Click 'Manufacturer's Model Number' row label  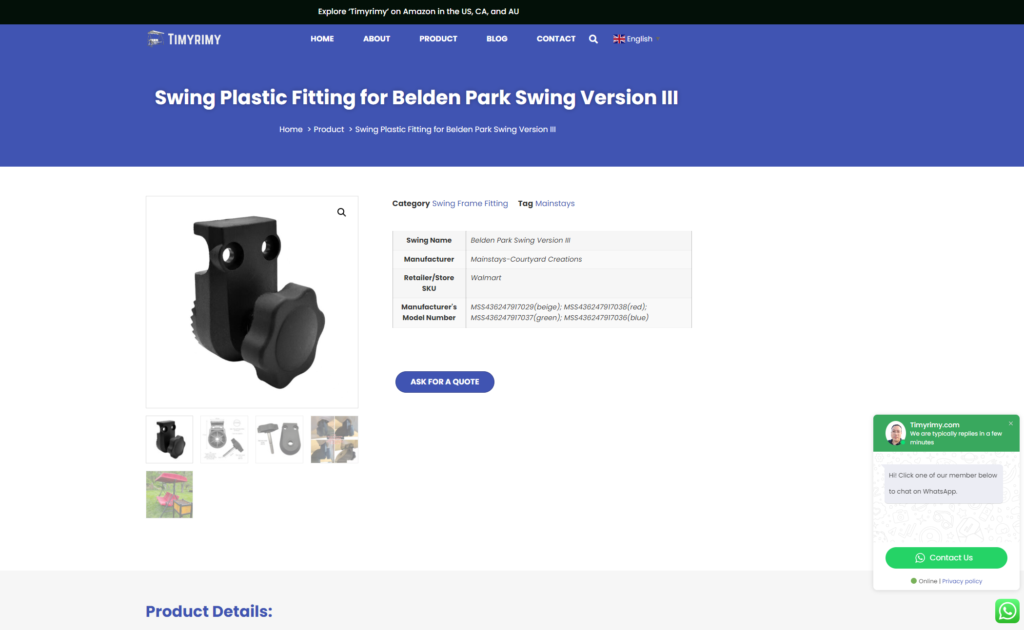point(428,313)
